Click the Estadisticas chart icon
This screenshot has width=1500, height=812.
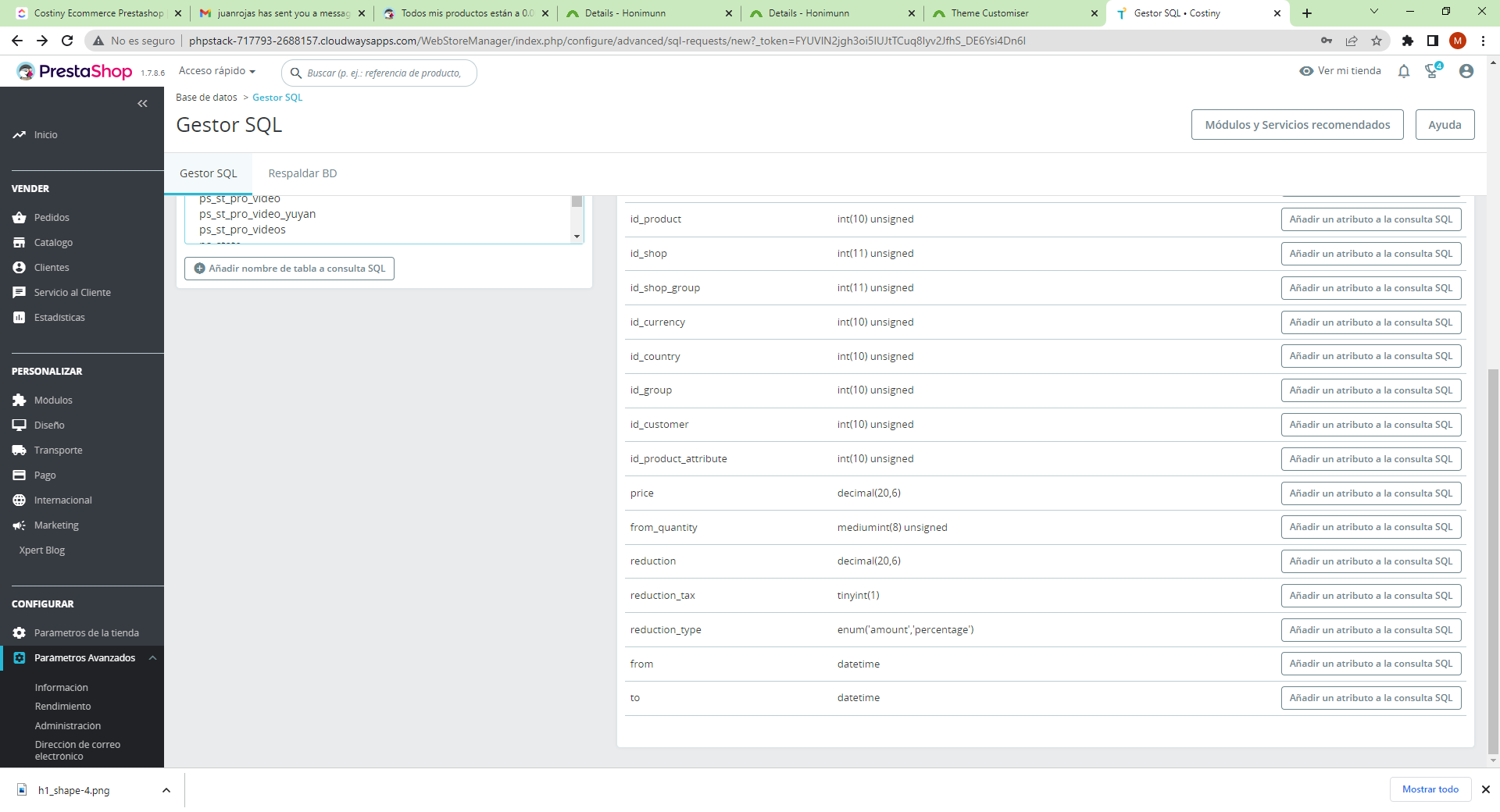click(x=19, y=318)
